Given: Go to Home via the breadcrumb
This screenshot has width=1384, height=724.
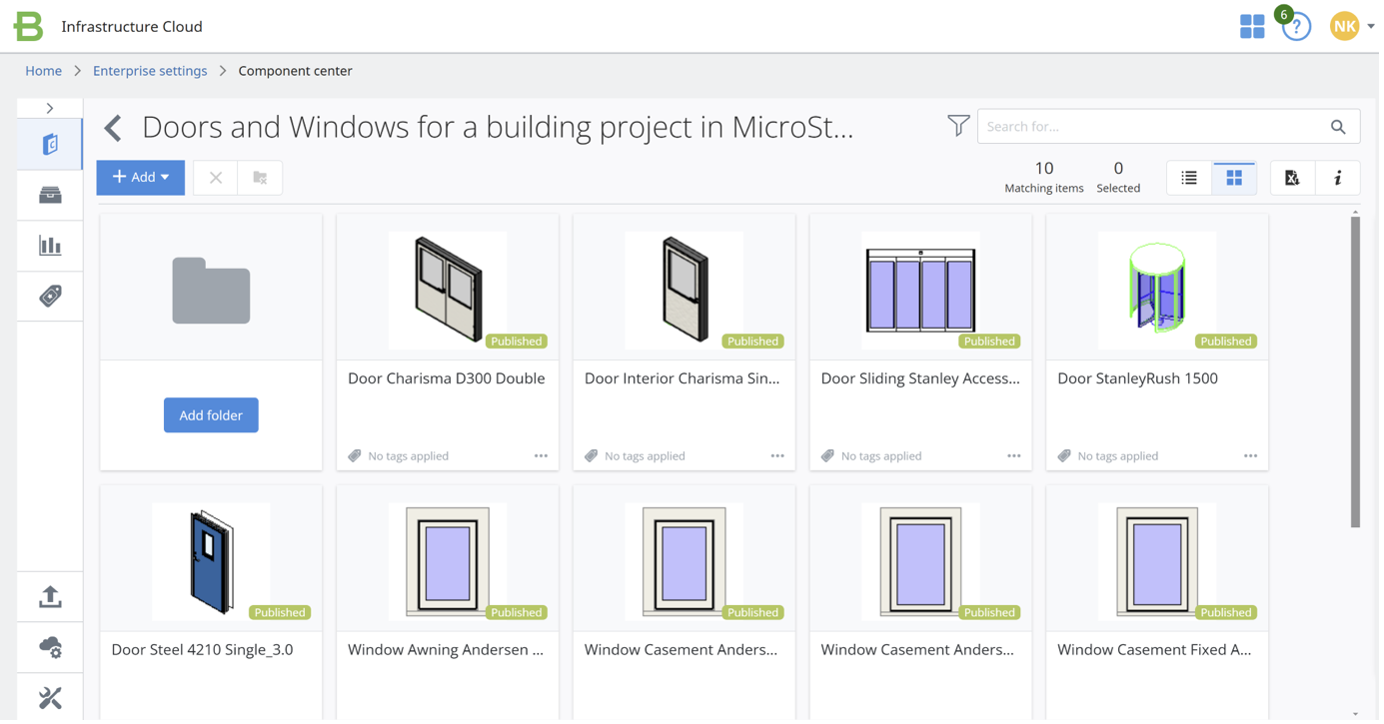Looking at the screenshot, I should coord(43,70).
